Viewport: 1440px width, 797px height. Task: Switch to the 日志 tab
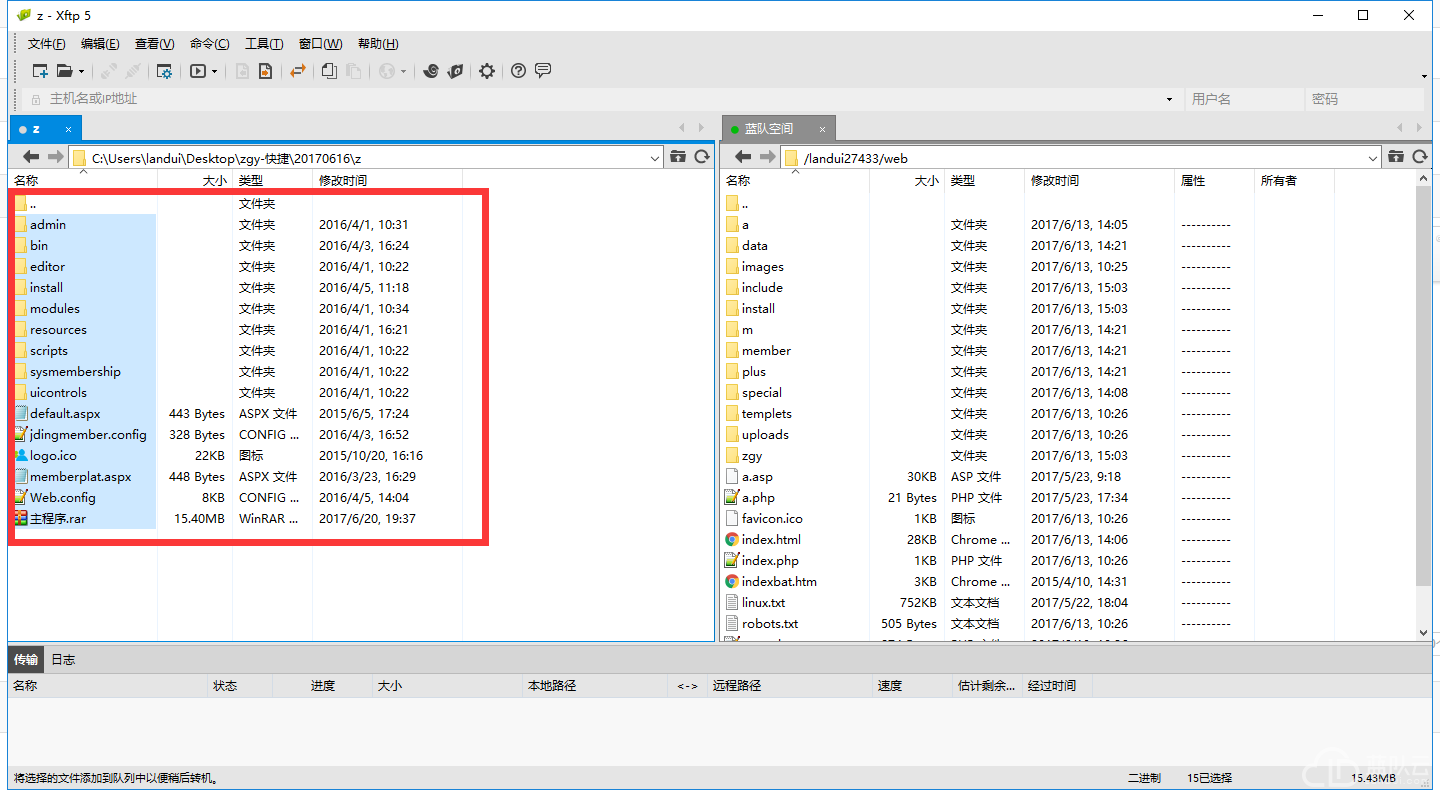(63, 659)
